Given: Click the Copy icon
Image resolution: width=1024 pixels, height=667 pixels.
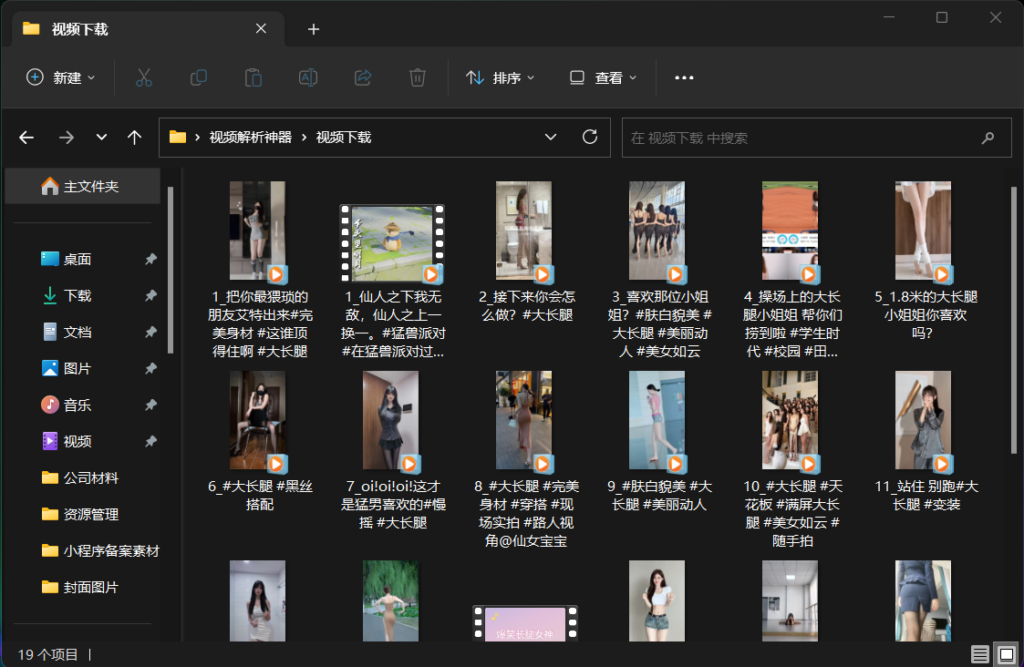Looking at the screenshot, I should [x=198, y=77].
